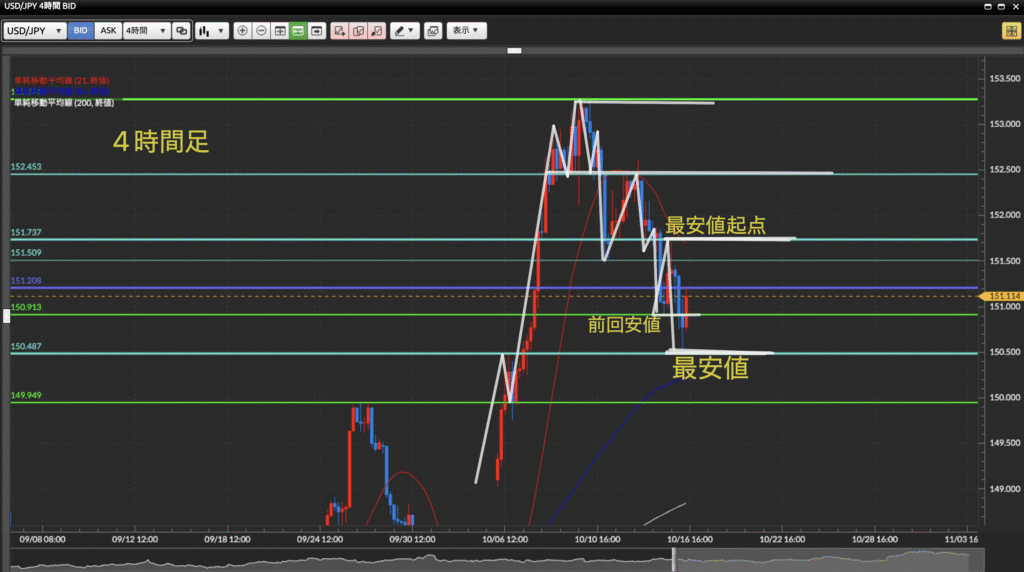Open the pencil drawing tools menu
1024x572 pixels.
point(404,31)
